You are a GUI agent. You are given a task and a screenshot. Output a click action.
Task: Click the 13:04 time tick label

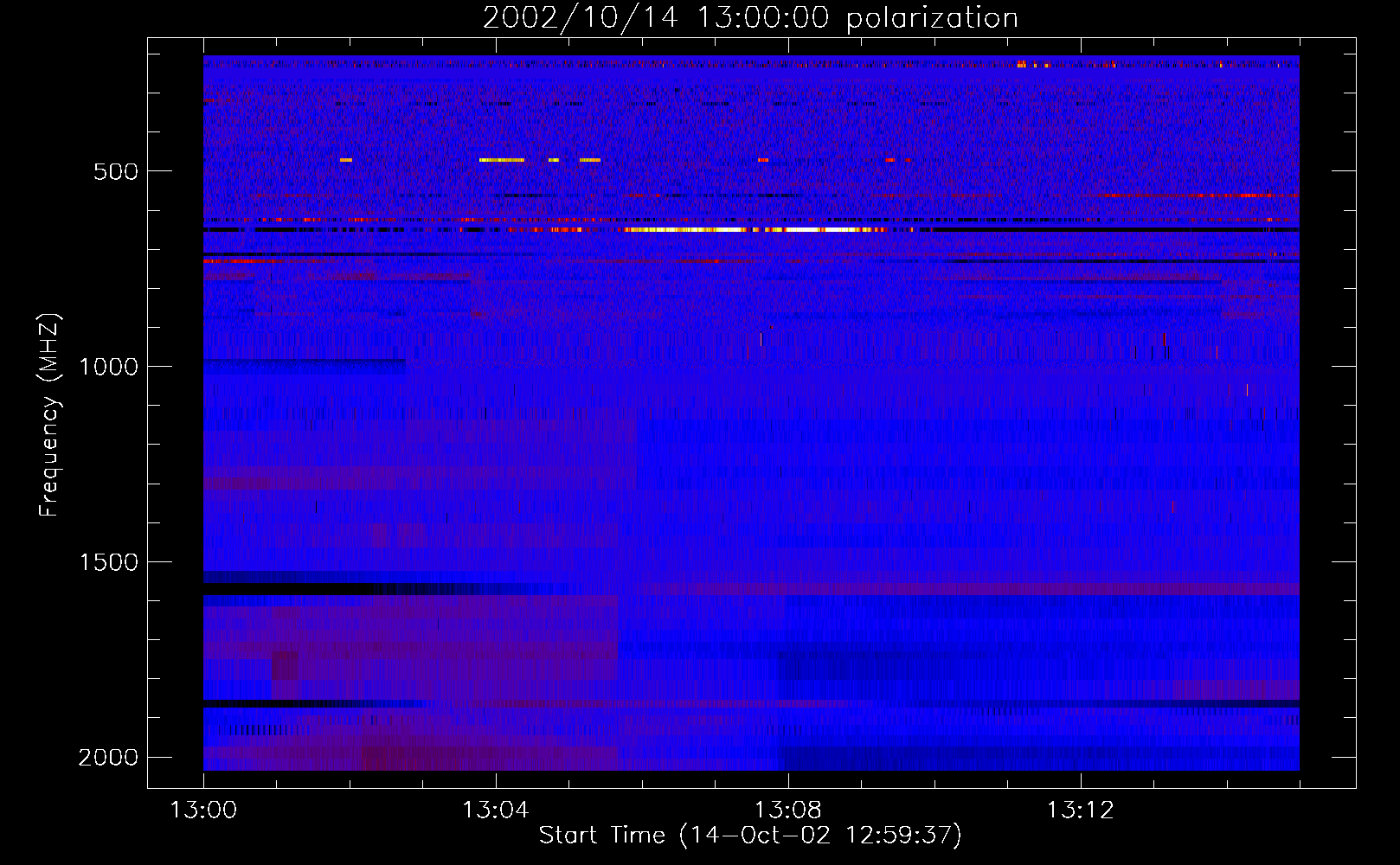(496, 811)
